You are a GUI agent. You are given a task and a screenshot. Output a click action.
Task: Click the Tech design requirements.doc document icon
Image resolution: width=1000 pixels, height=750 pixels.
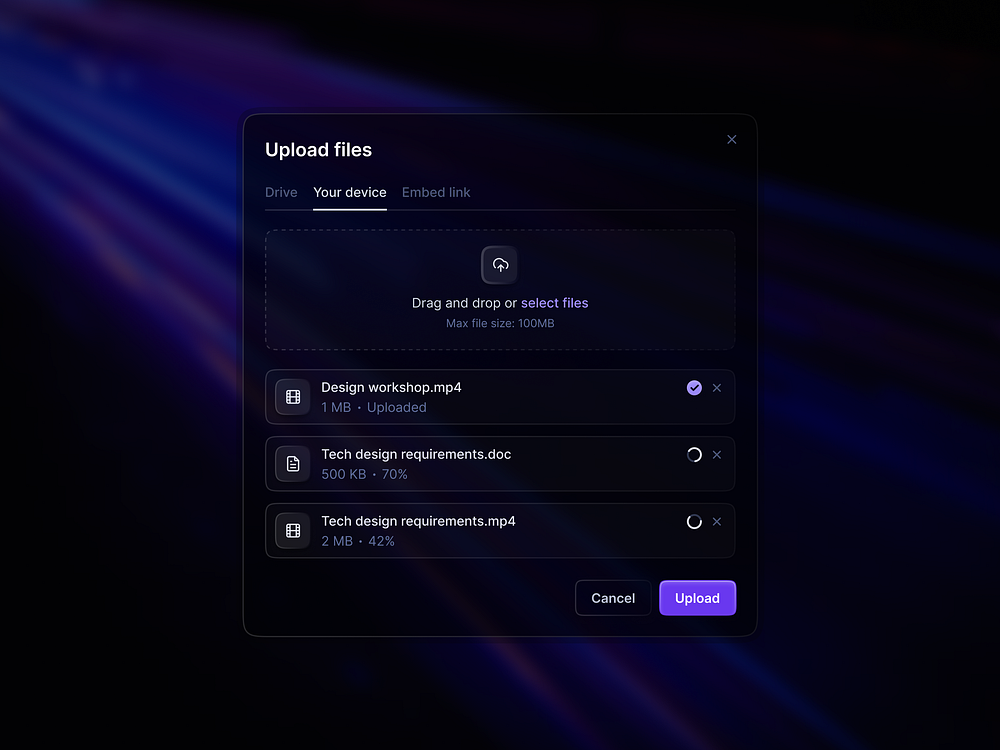click(293, 464)
